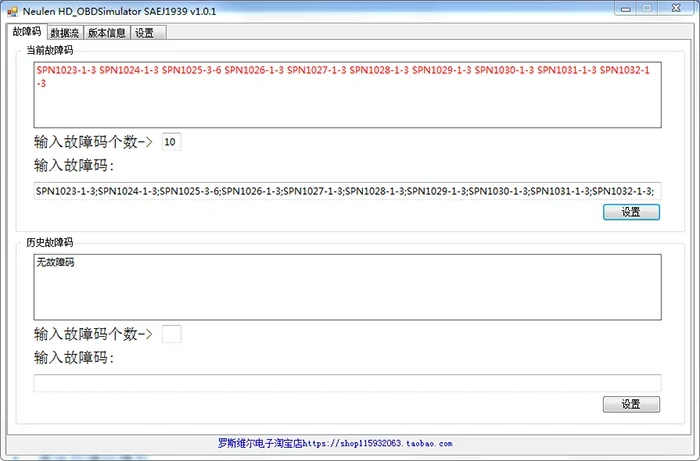Minimize the OBD simulator window
Screen dimensions: 700x461
point(625,9)
